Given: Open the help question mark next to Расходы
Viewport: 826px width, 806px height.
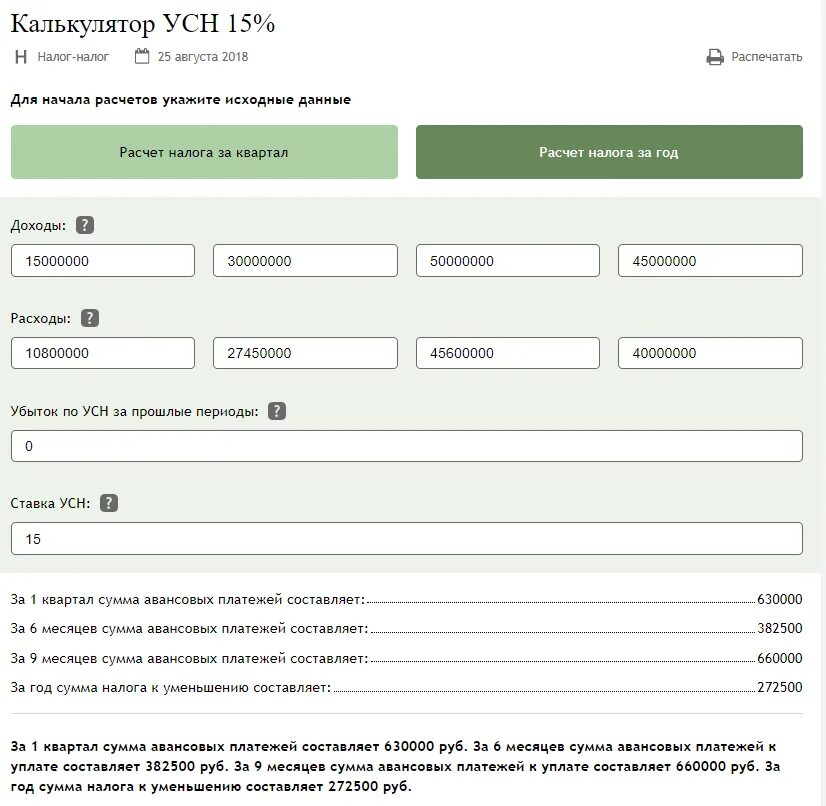Looking at the screenshot, I should [90, 318].
